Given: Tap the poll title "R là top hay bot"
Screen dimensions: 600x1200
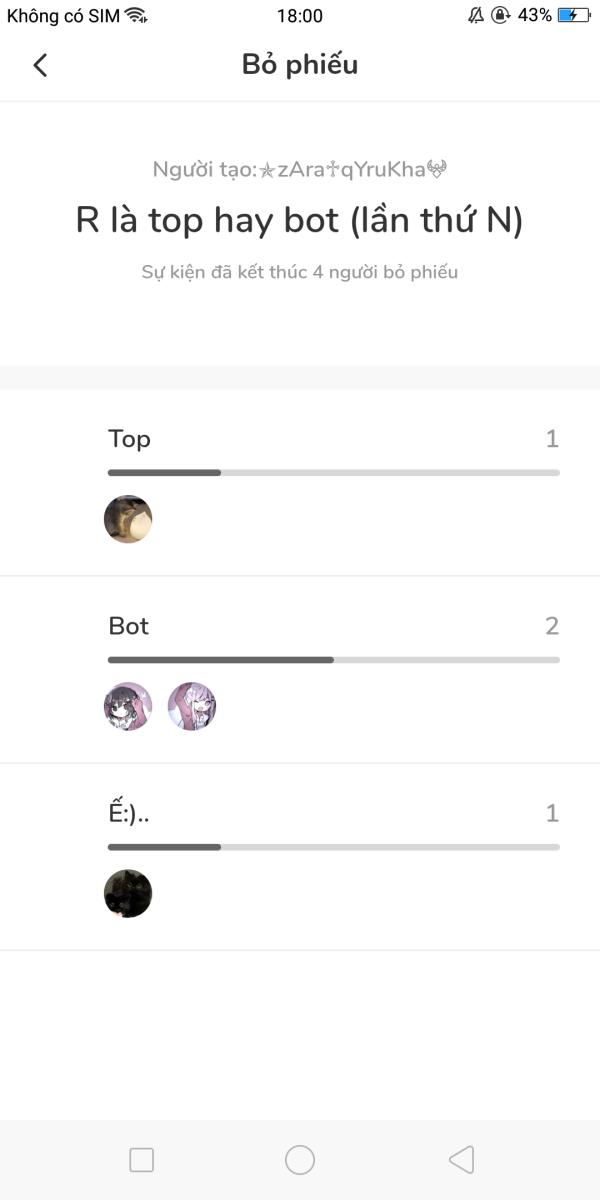Looking at the screenshot, I should pos(299,221).
